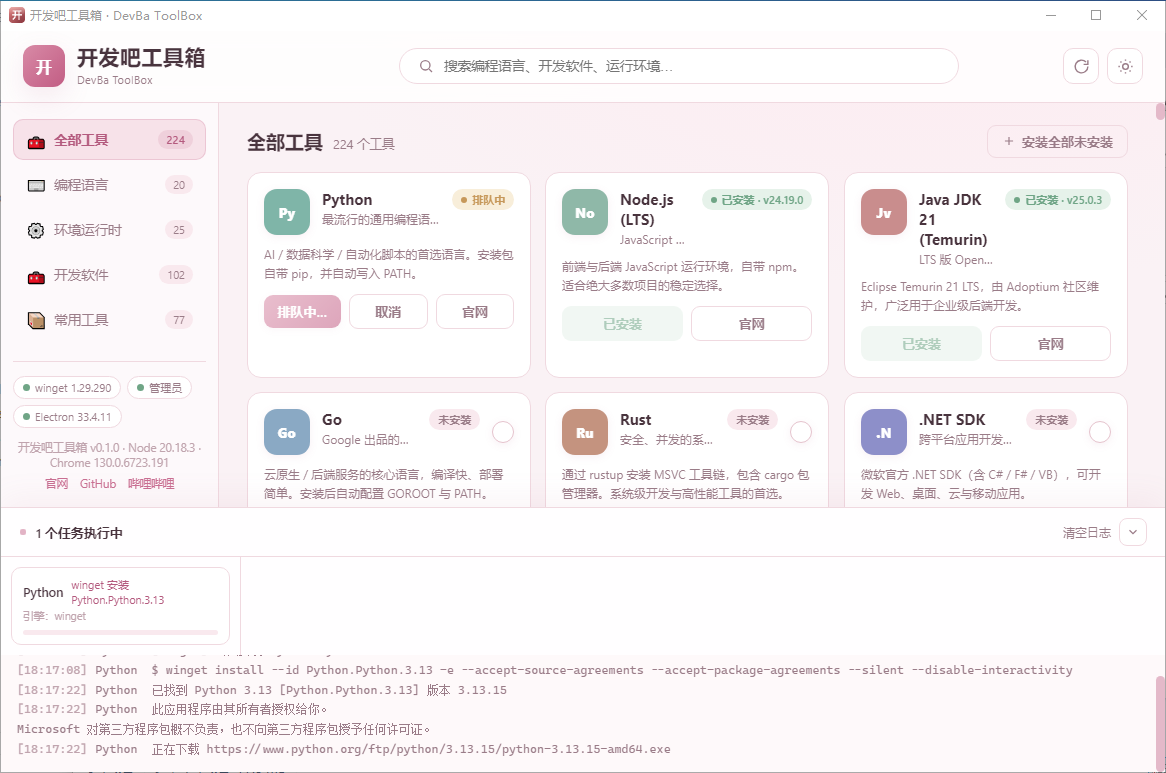Click 安装全部未安装 button
Image resolution: width=1166 pixels, height=773 pixels.
(1057, 142)
